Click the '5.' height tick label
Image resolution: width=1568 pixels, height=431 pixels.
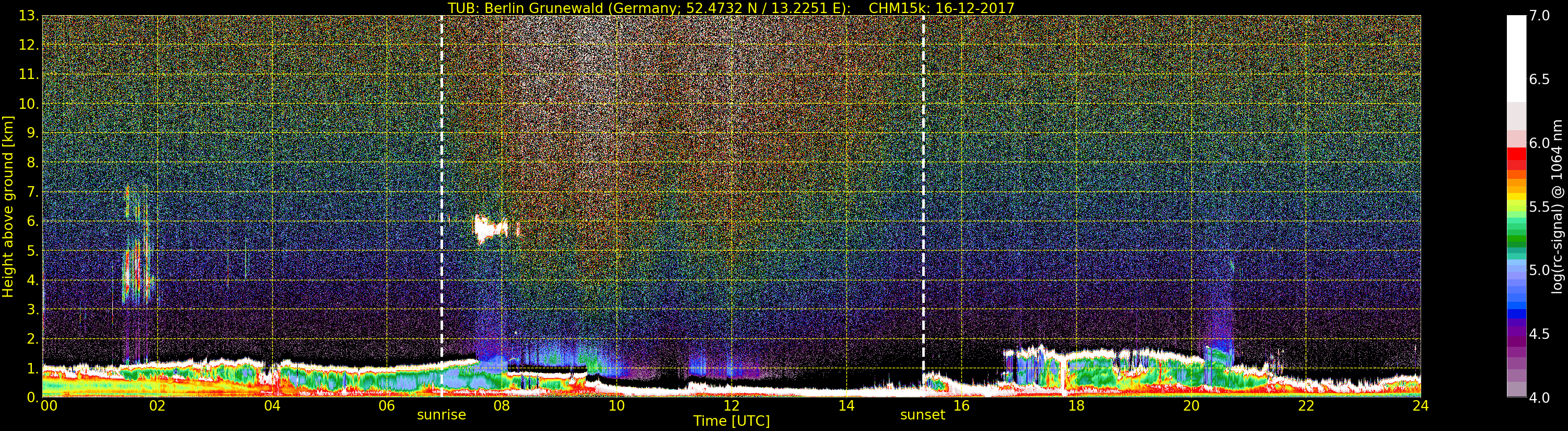pyautogui.click(x=32, y=251)
